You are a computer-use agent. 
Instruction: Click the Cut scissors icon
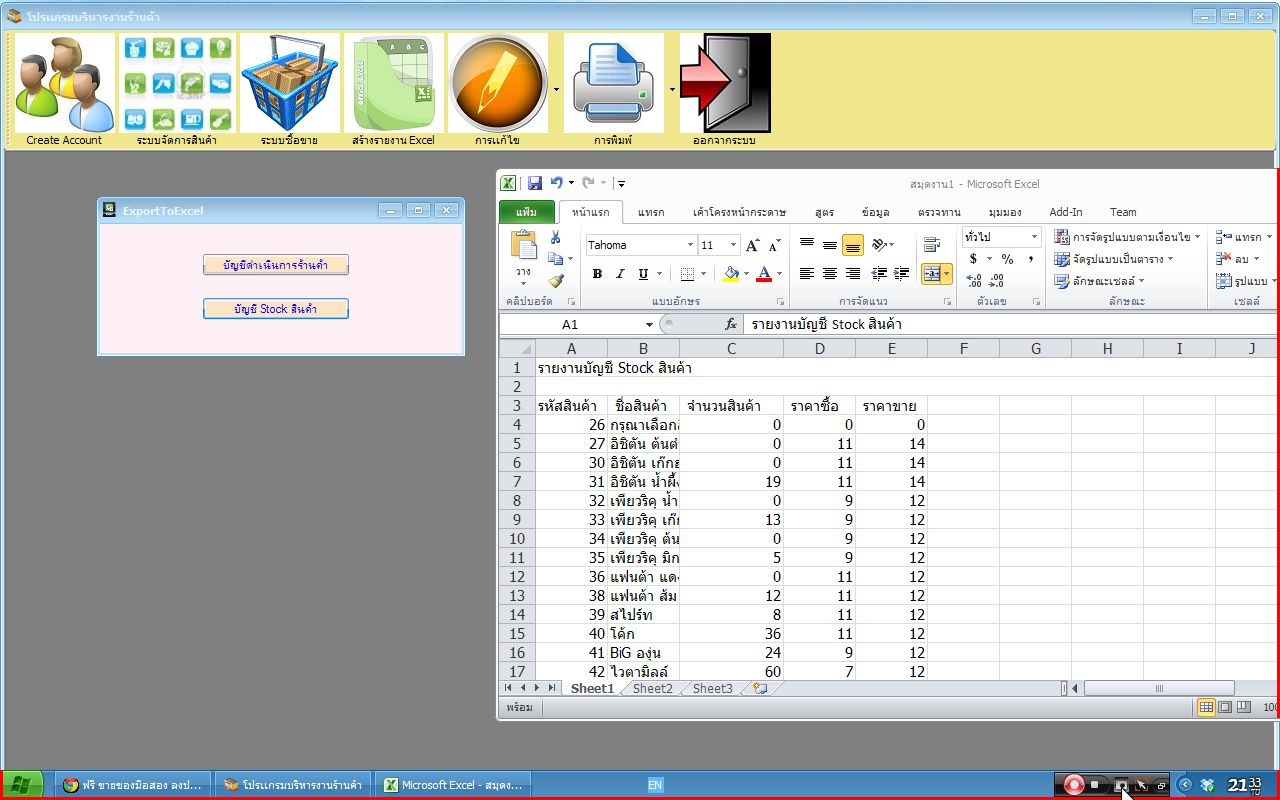(555, 238)
